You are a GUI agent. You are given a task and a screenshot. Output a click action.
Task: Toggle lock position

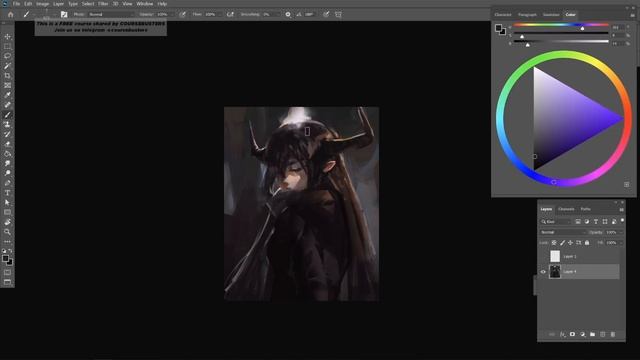pyautogui.click(x=570, y=243)
